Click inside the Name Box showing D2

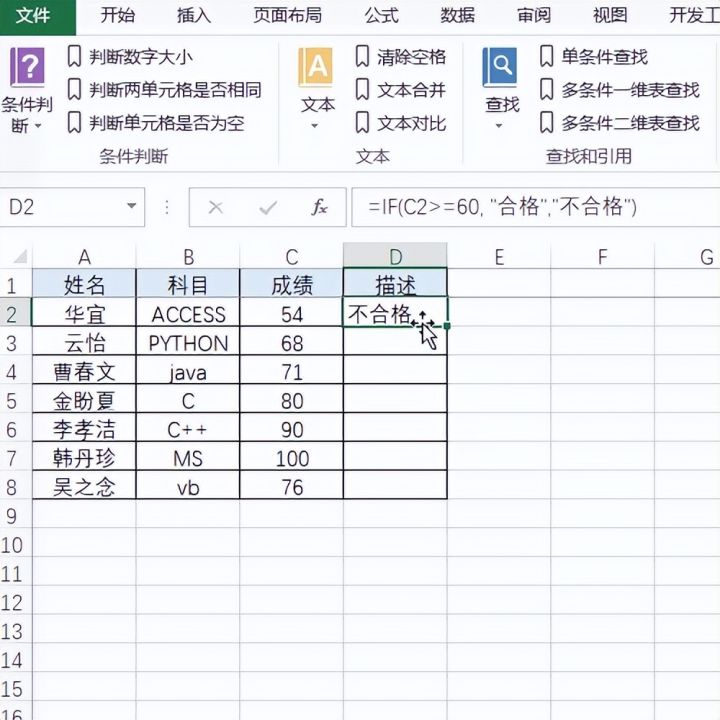(60, 207)
